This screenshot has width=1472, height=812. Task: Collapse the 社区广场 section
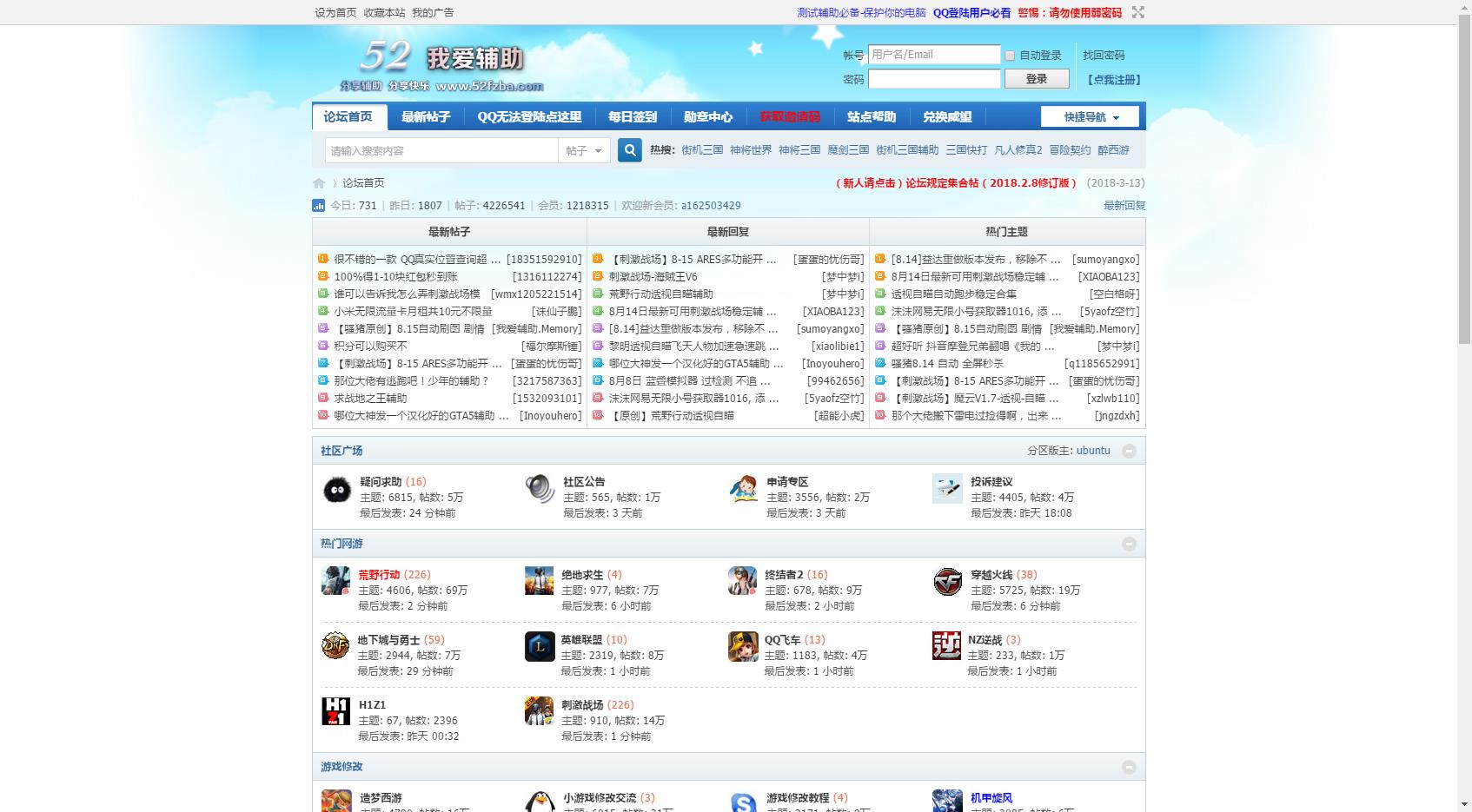(1129, 451)
